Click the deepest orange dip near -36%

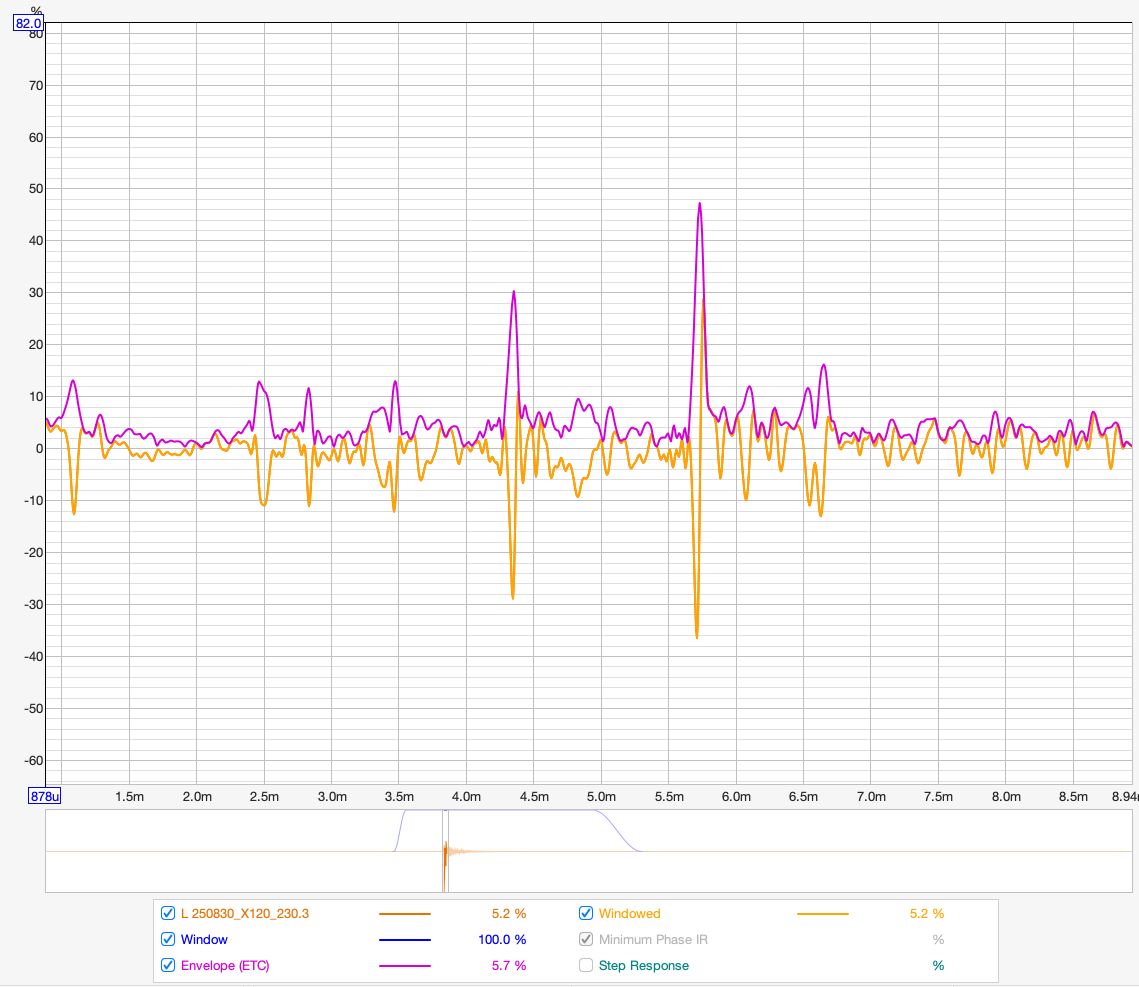697,636
